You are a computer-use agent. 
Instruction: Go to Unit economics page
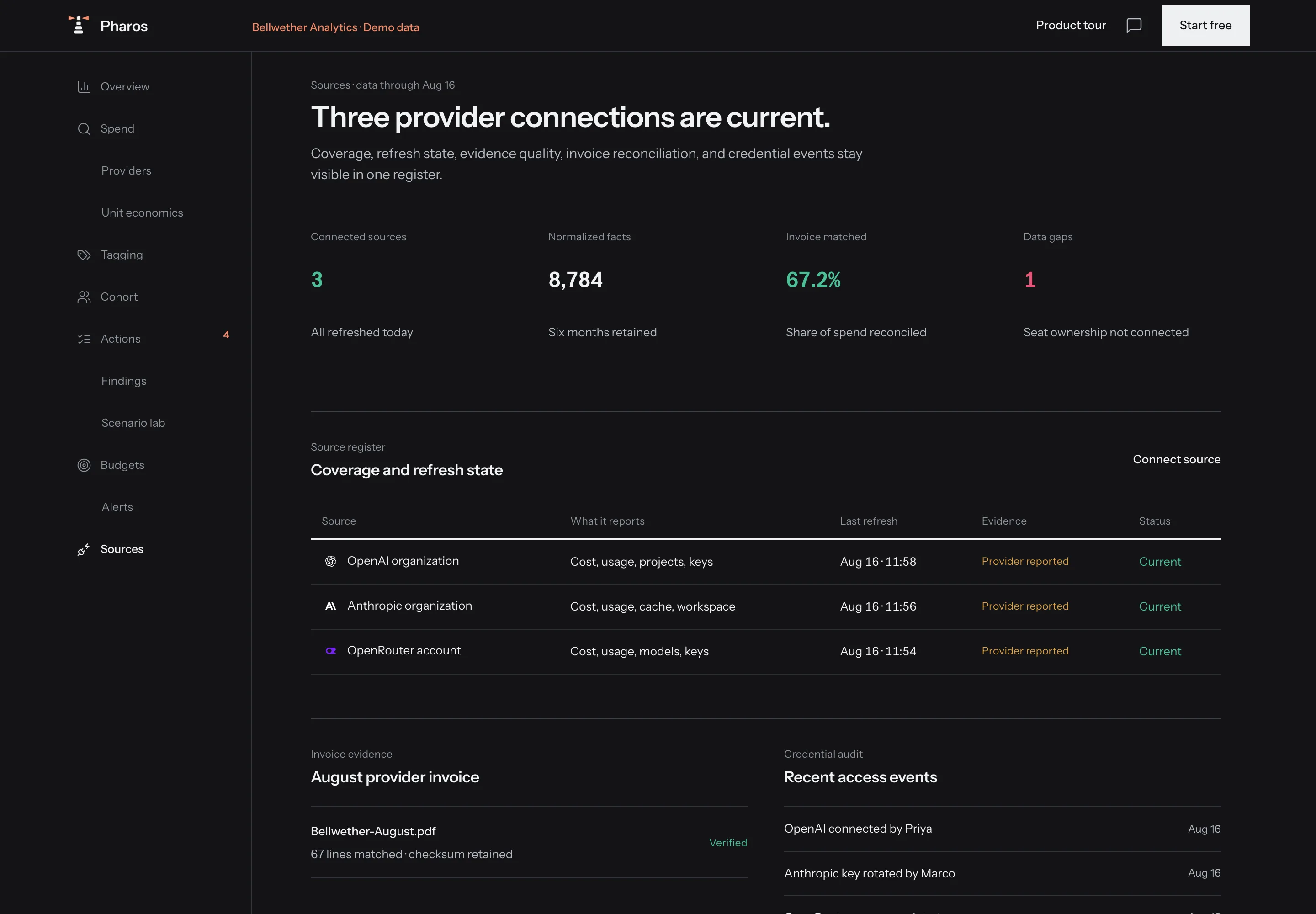[x=142, y=213]
